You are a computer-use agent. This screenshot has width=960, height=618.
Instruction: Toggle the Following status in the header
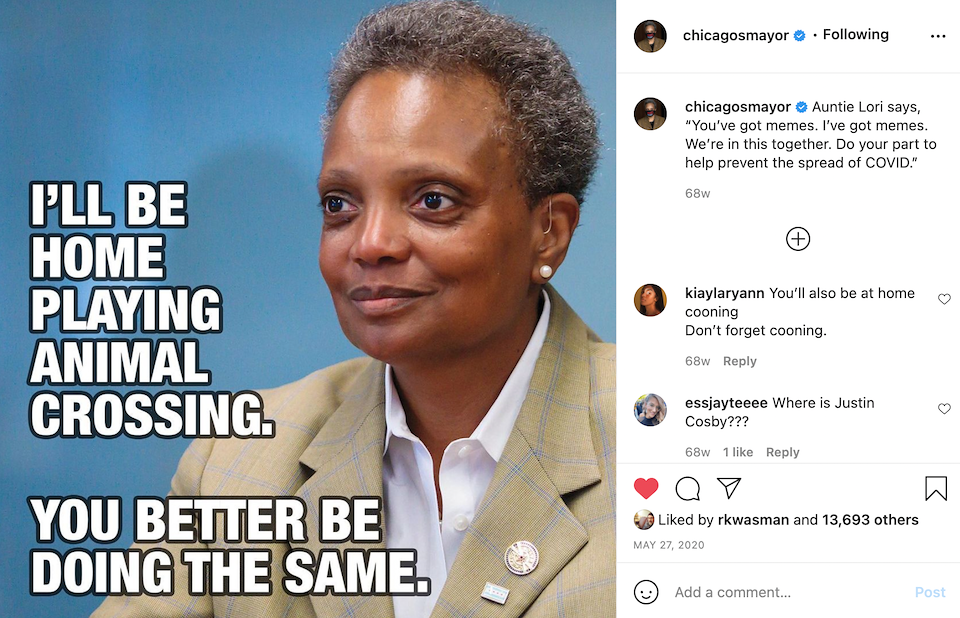[x=855, y=35]
